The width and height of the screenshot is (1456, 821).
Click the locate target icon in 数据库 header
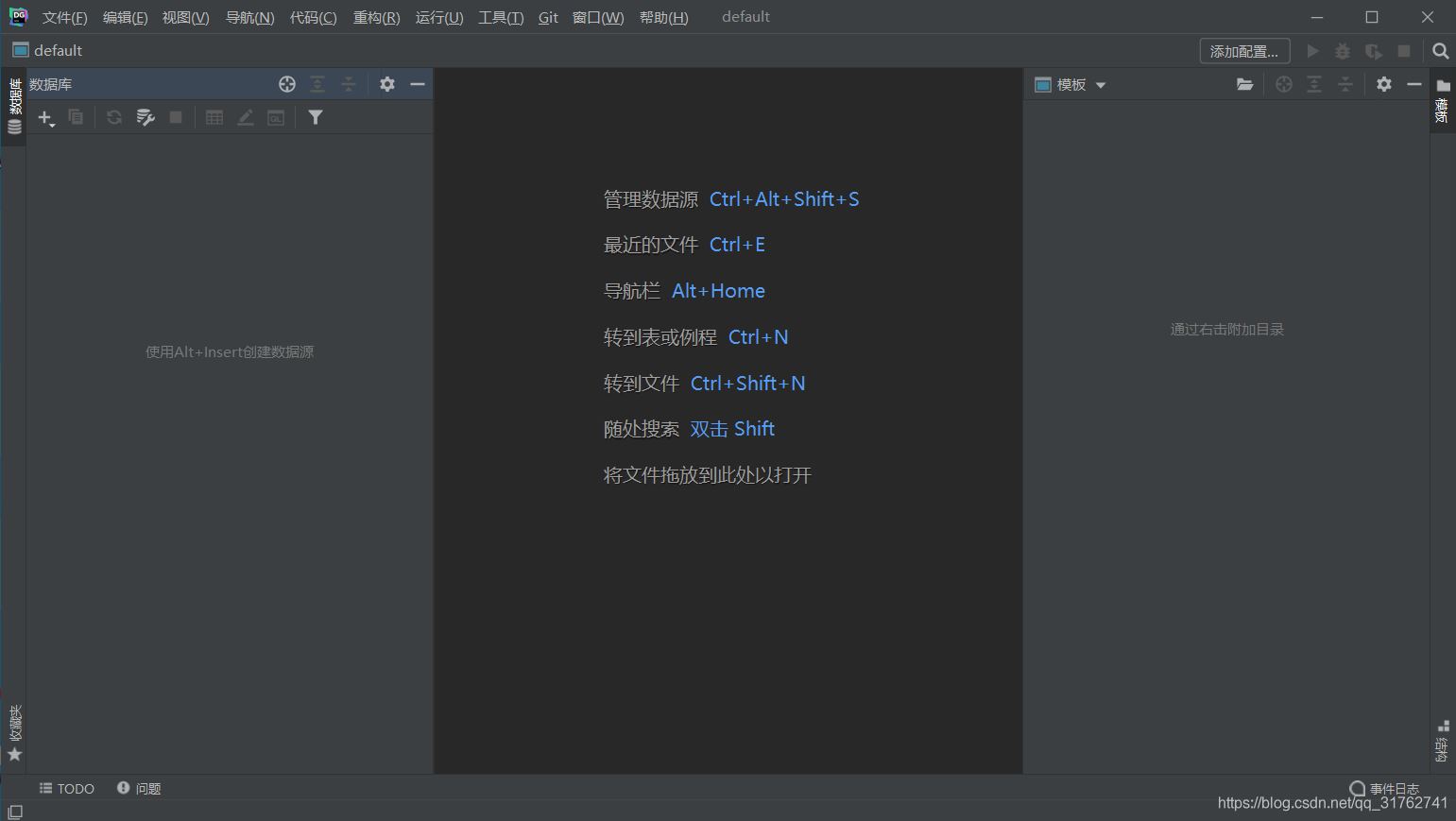click(x=287, y=85)
